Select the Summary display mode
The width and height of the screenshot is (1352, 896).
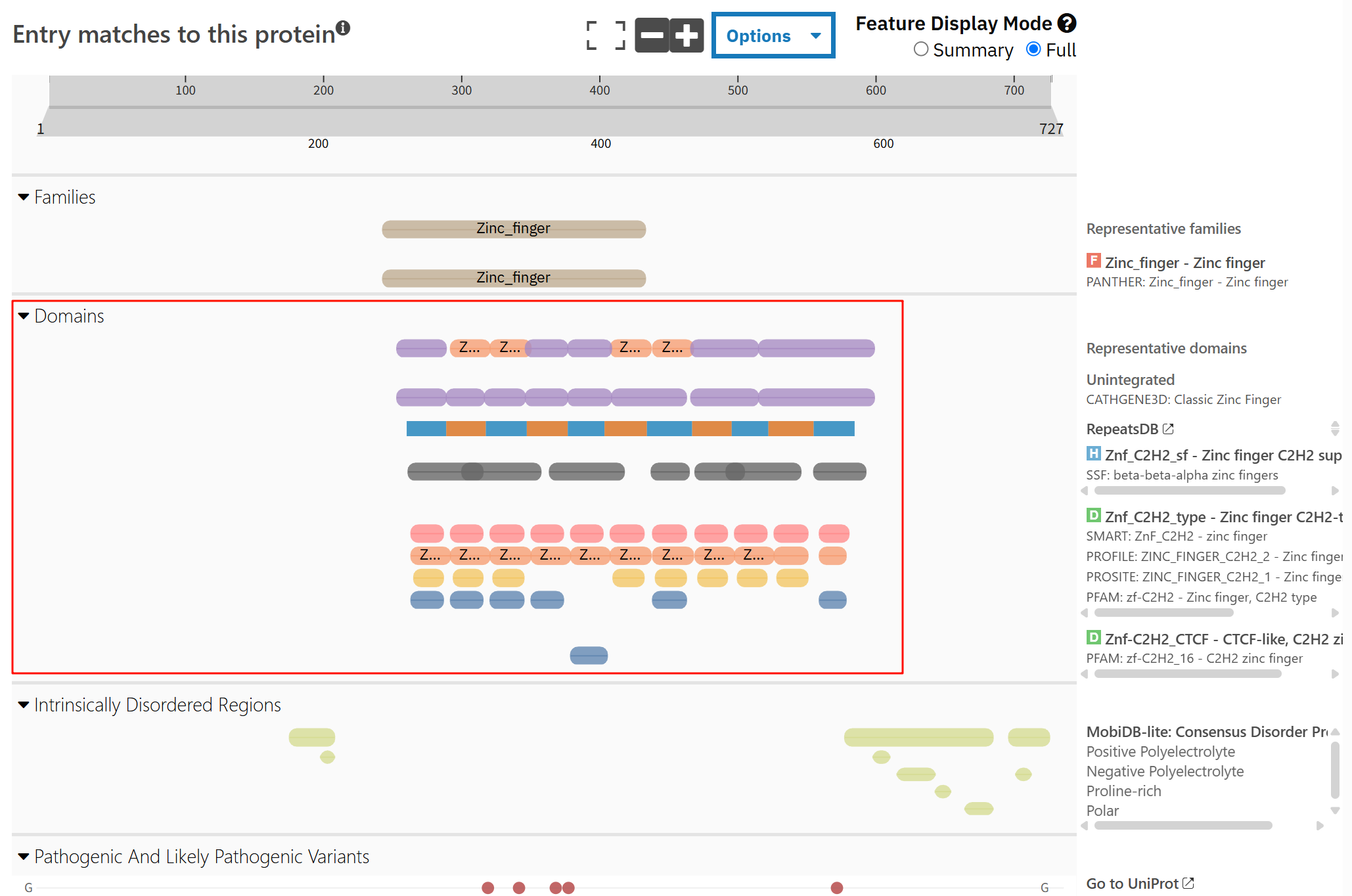921,49
